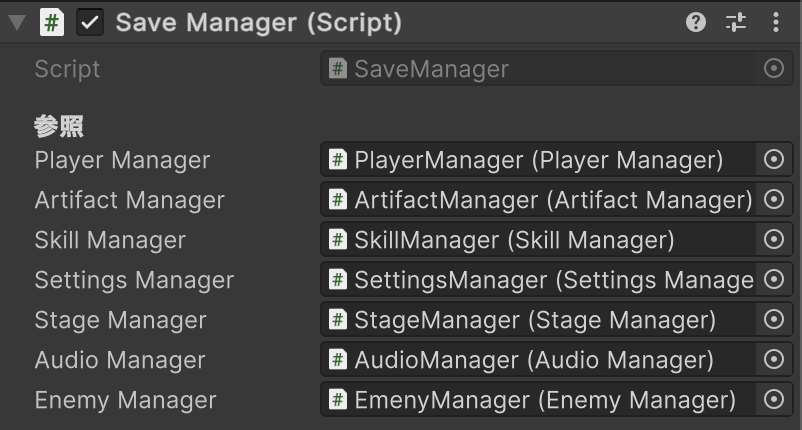Click the Stage Manager property label

[x=121, y=320]
